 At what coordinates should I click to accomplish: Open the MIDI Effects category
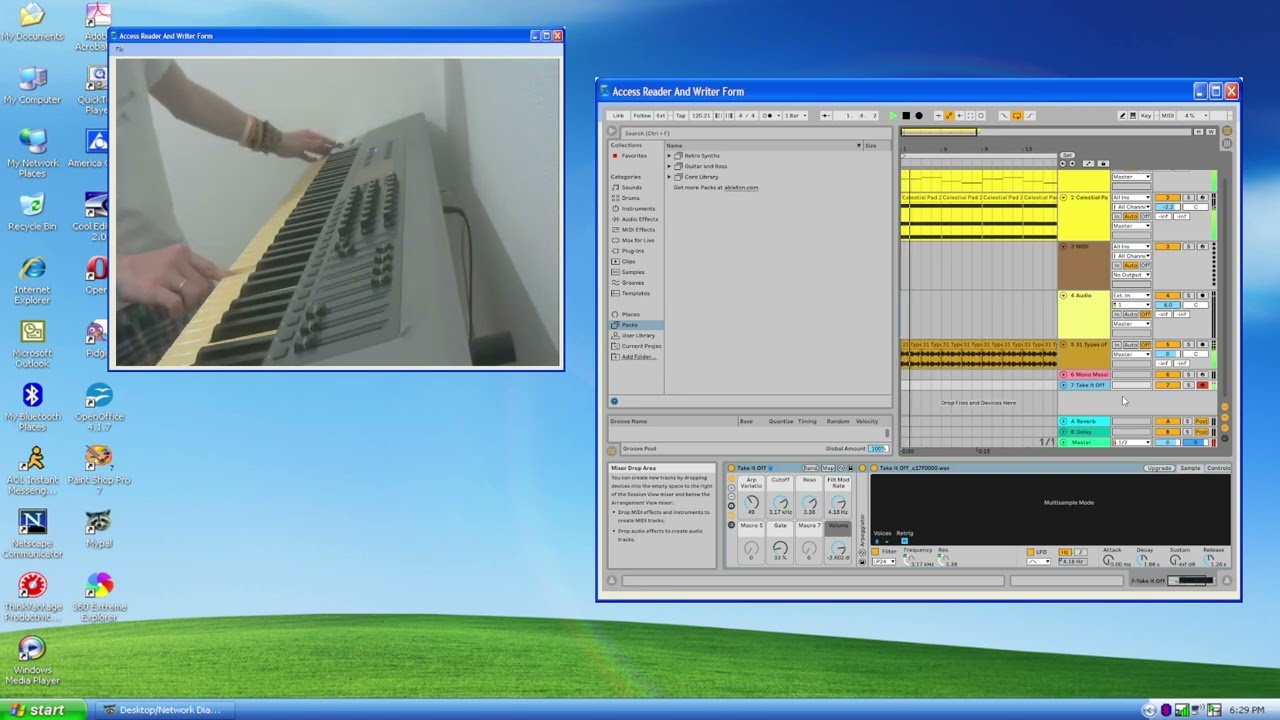(634, 230)
